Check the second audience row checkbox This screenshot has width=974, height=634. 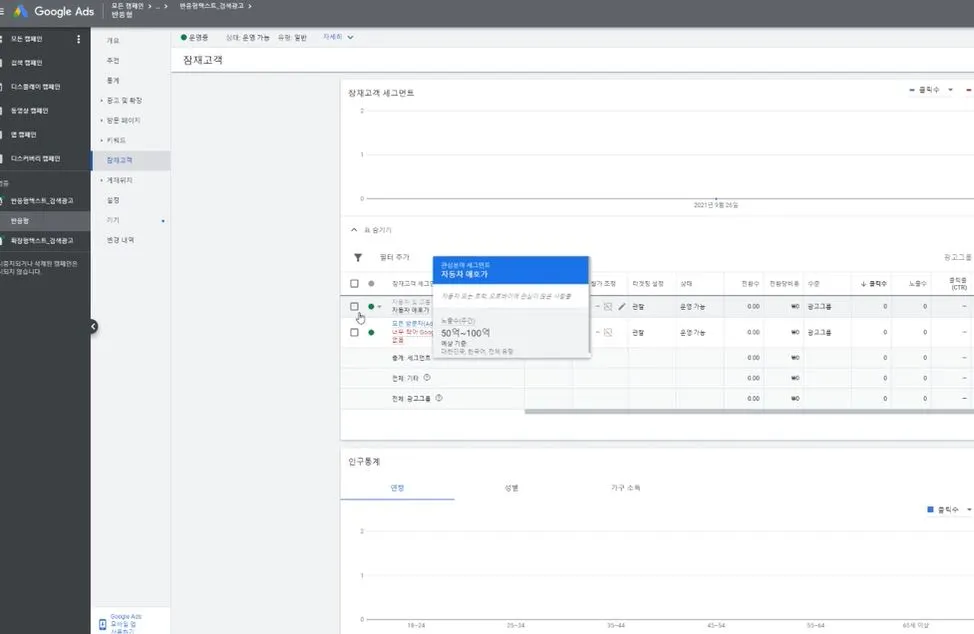coord(354,333)
